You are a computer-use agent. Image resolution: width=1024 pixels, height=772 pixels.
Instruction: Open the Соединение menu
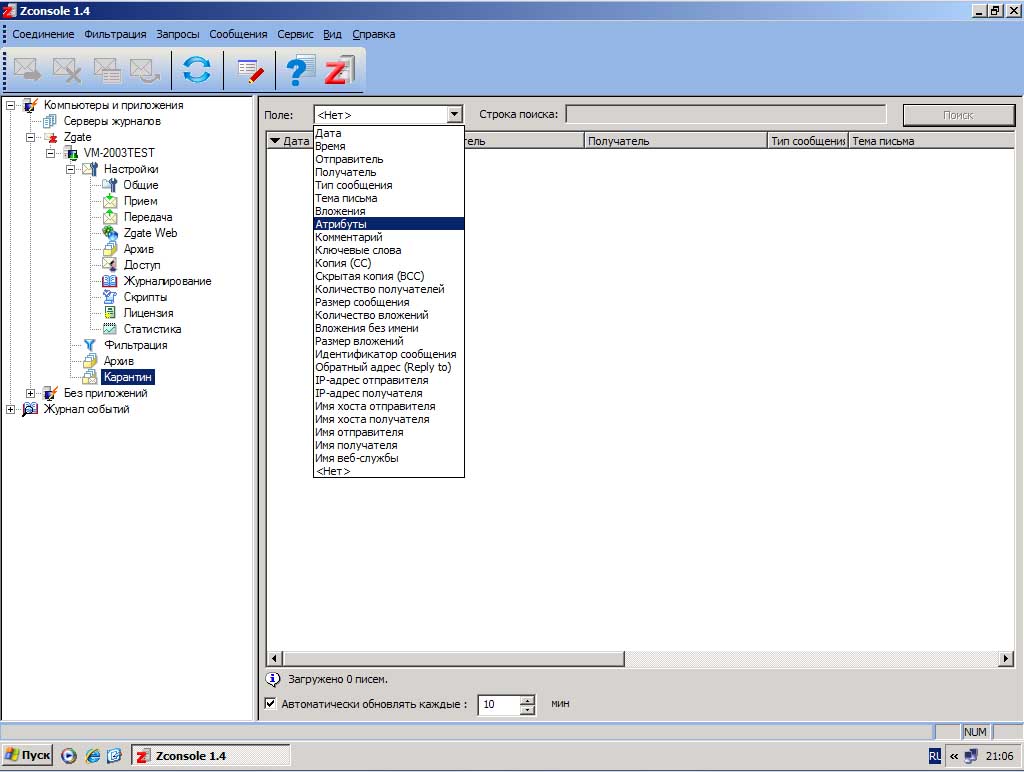point(43,34)
